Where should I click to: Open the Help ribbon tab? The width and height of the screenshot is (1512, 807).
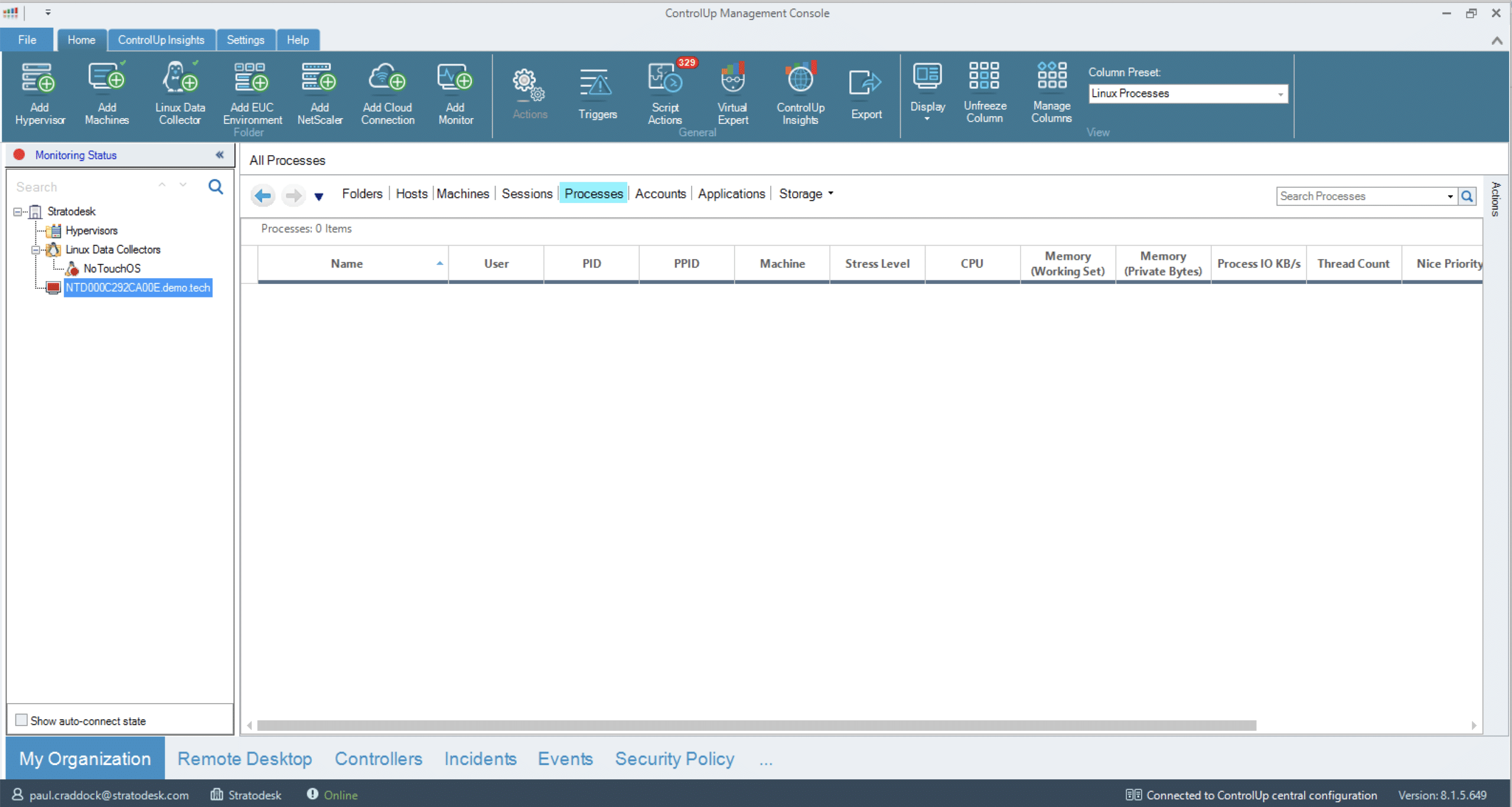click(x=298, y=40)
